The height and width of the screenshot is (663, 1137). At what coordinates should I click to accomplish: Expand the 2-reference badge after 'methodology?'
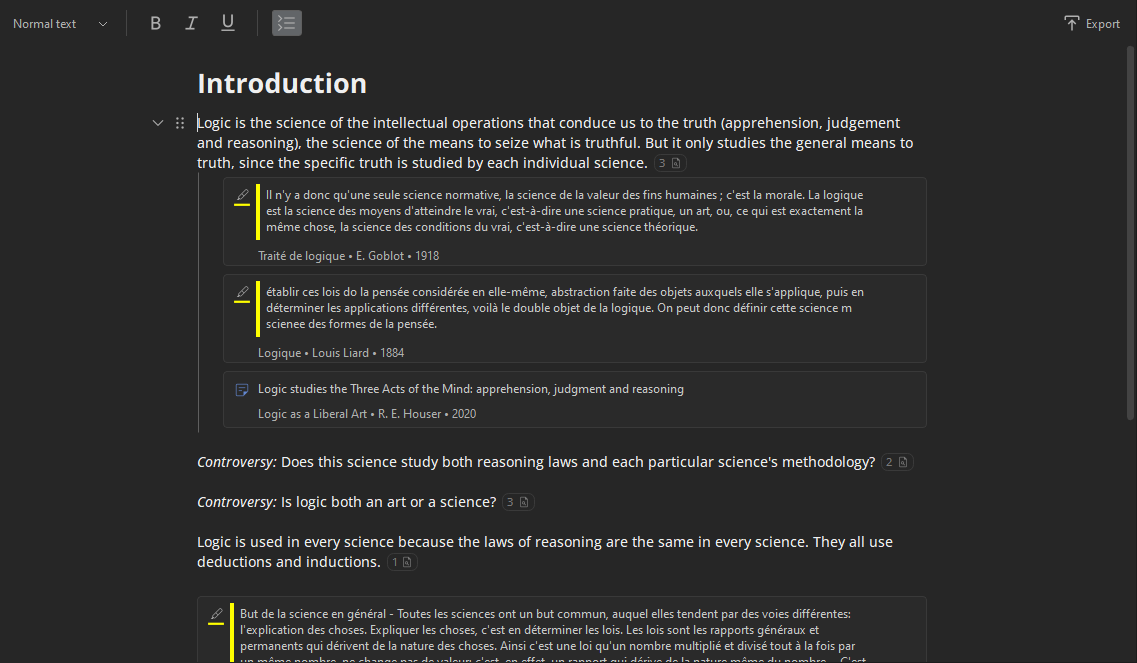(897, 462)
